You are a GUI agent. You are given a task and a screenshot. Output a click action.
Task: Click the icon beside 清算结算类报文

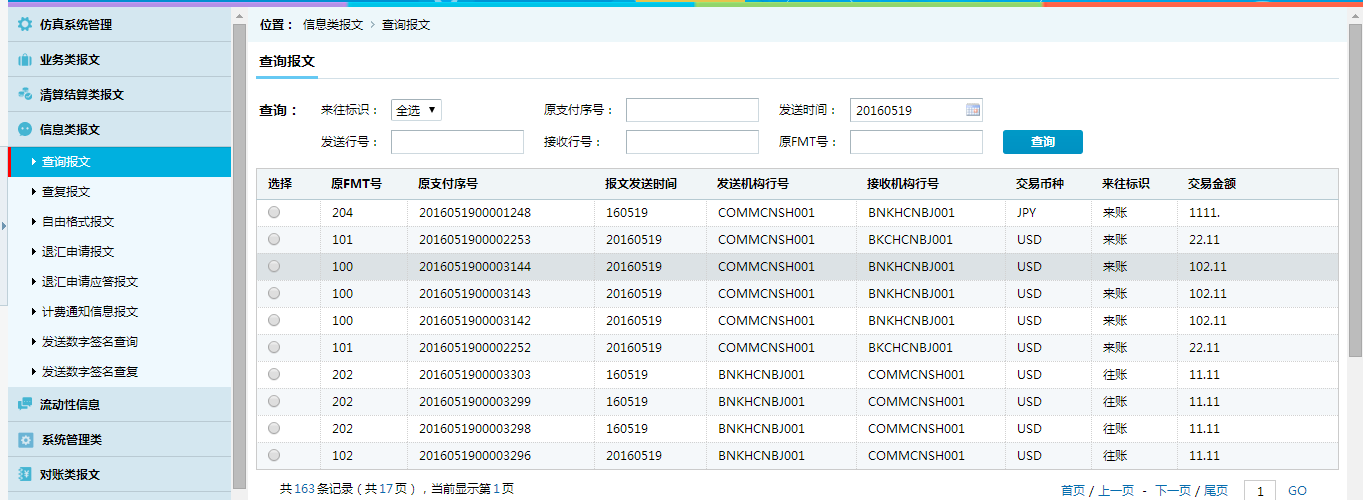pos(25,94)
